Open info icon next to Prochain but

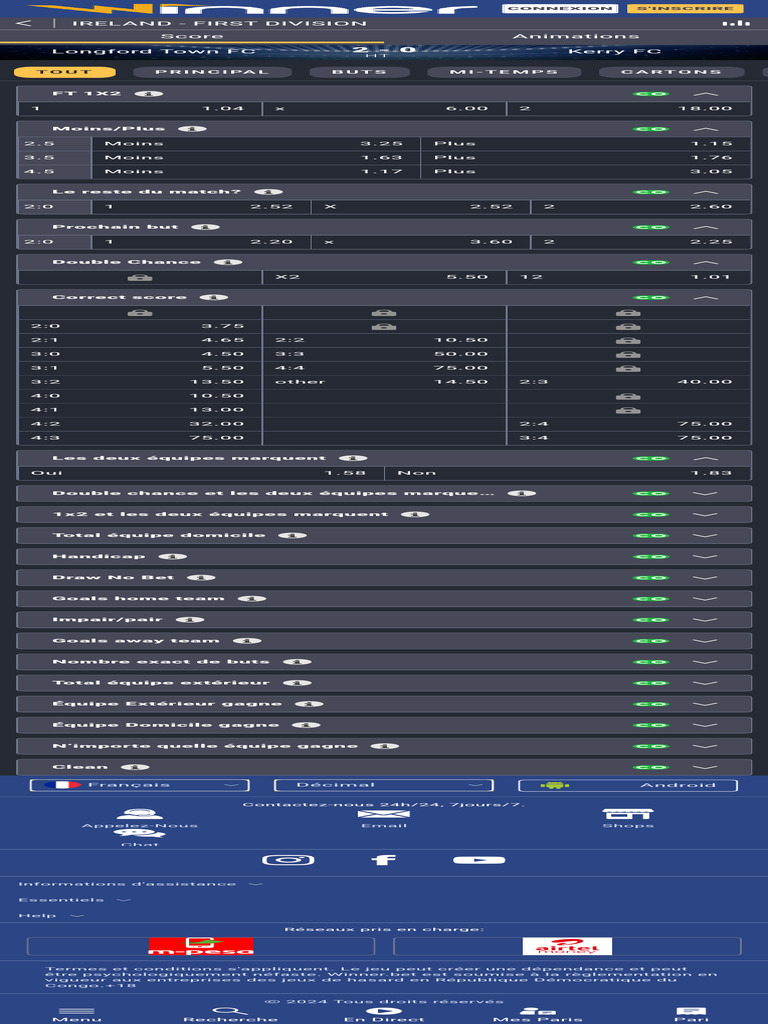205,227
